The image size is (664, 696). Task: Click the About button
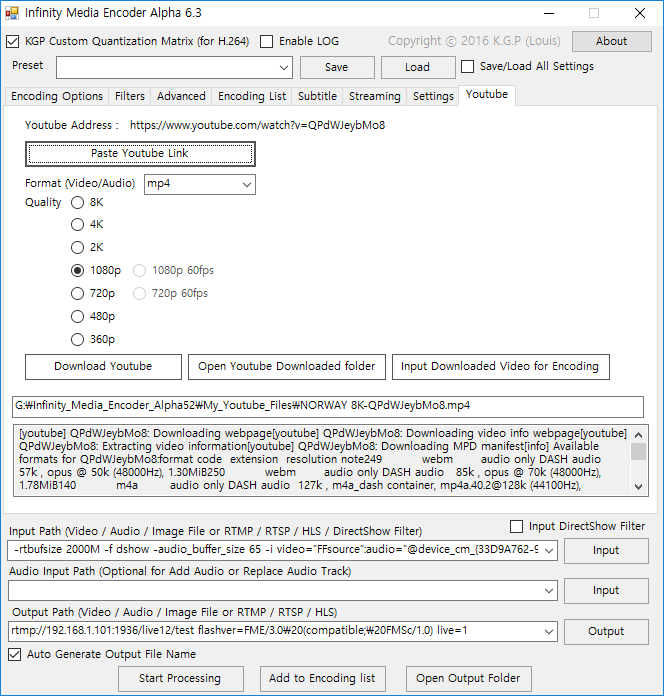click(612, 41)
